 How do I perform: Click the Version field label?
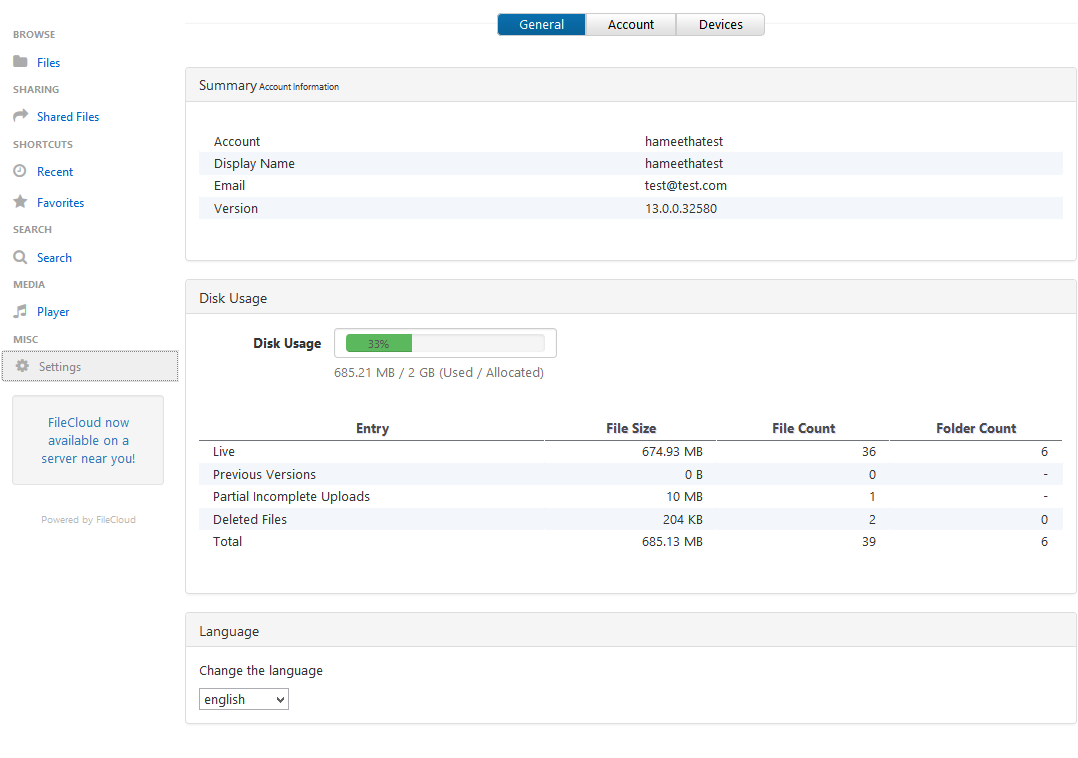pos(235,208)
